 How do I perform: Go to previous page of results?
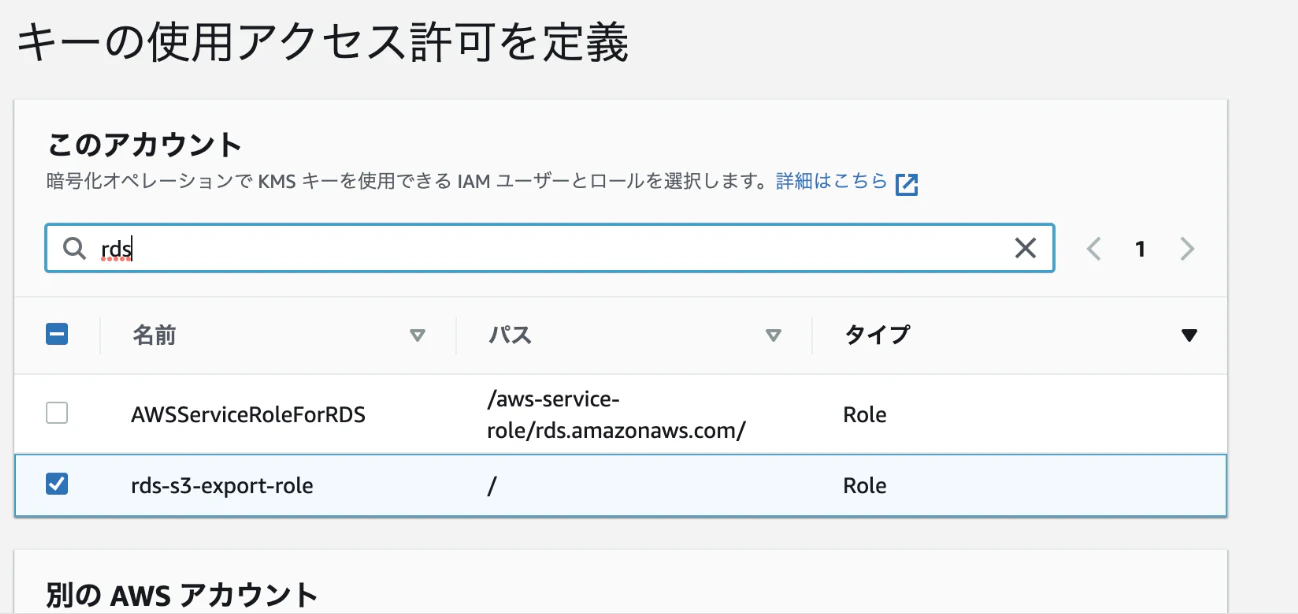pos(1094,249)
